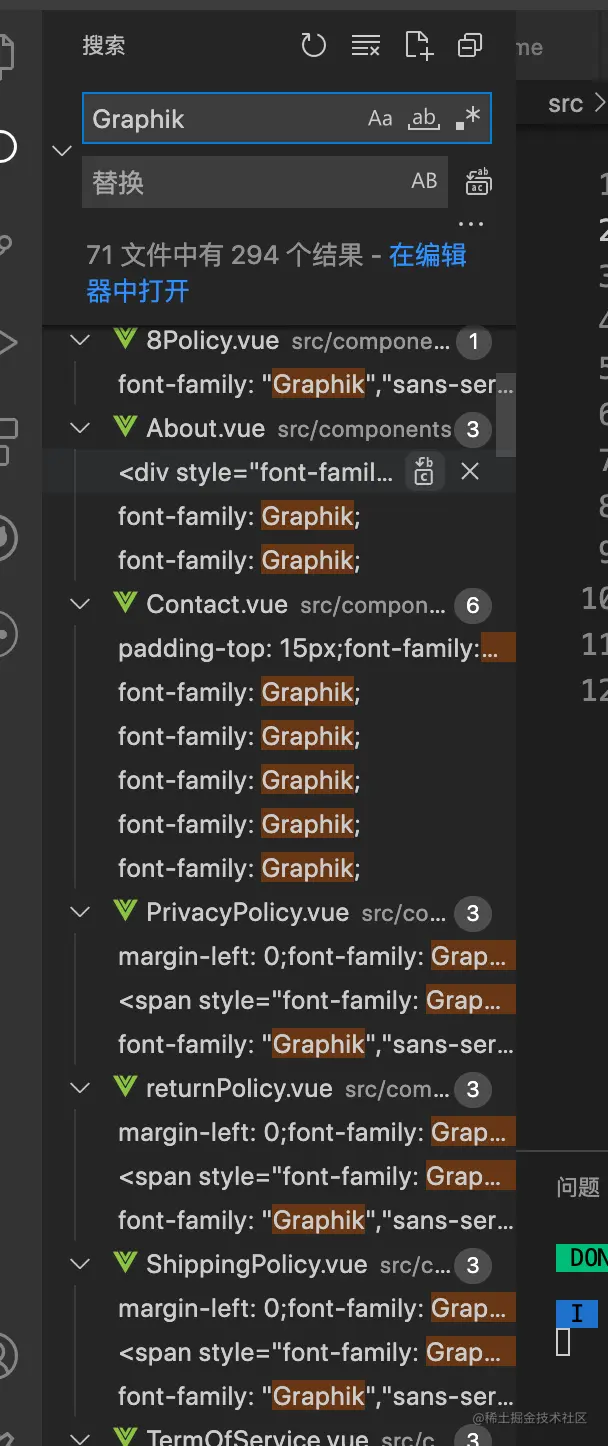Screen dimensions: 608x1446
Task: Select the 问题 panel tab
Action: (x=577, y=1187)
